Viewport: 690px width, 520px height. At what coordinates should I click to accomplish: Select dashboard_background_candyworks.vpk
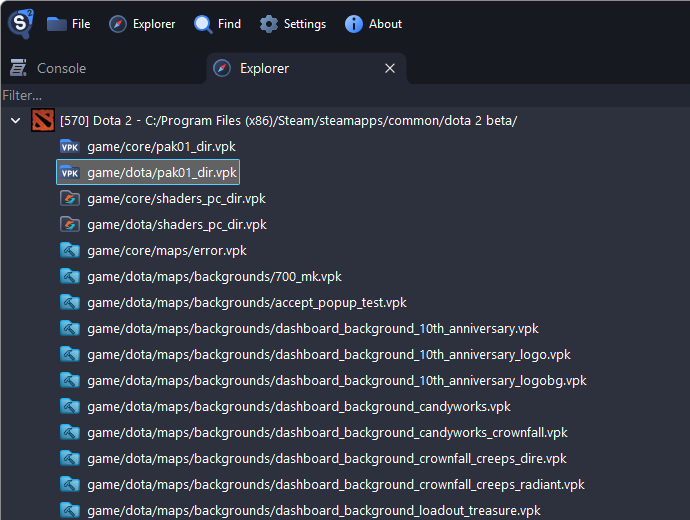pyautogui.click(x=299, y=406)
